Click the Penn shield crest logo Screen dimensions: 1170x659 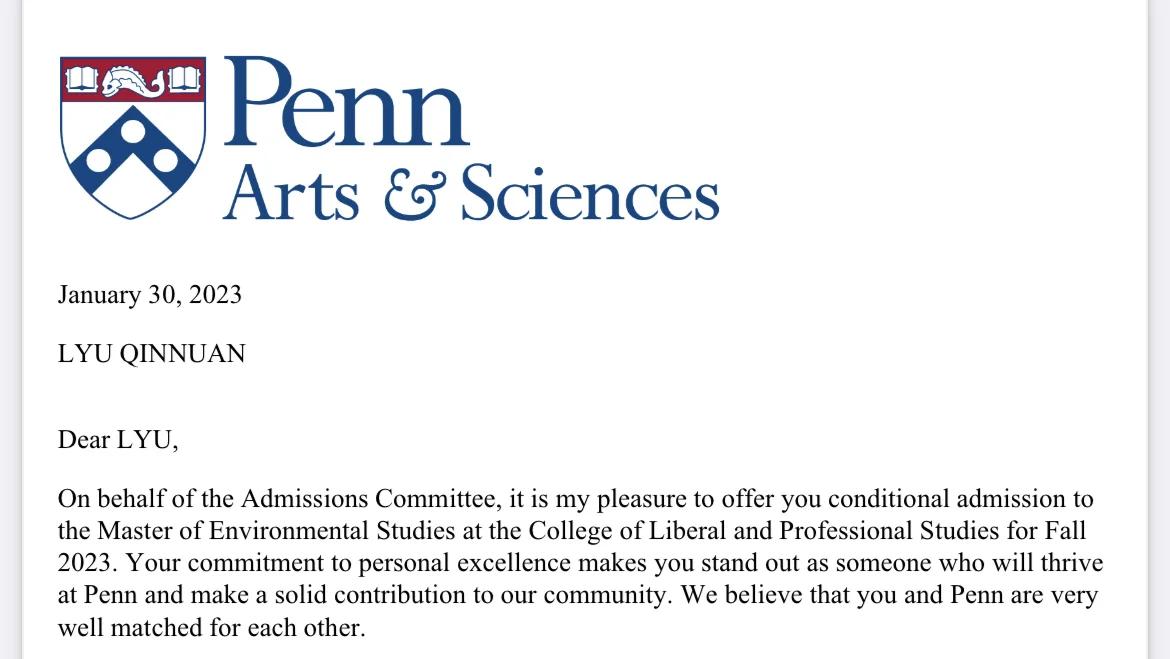[133, 138]
